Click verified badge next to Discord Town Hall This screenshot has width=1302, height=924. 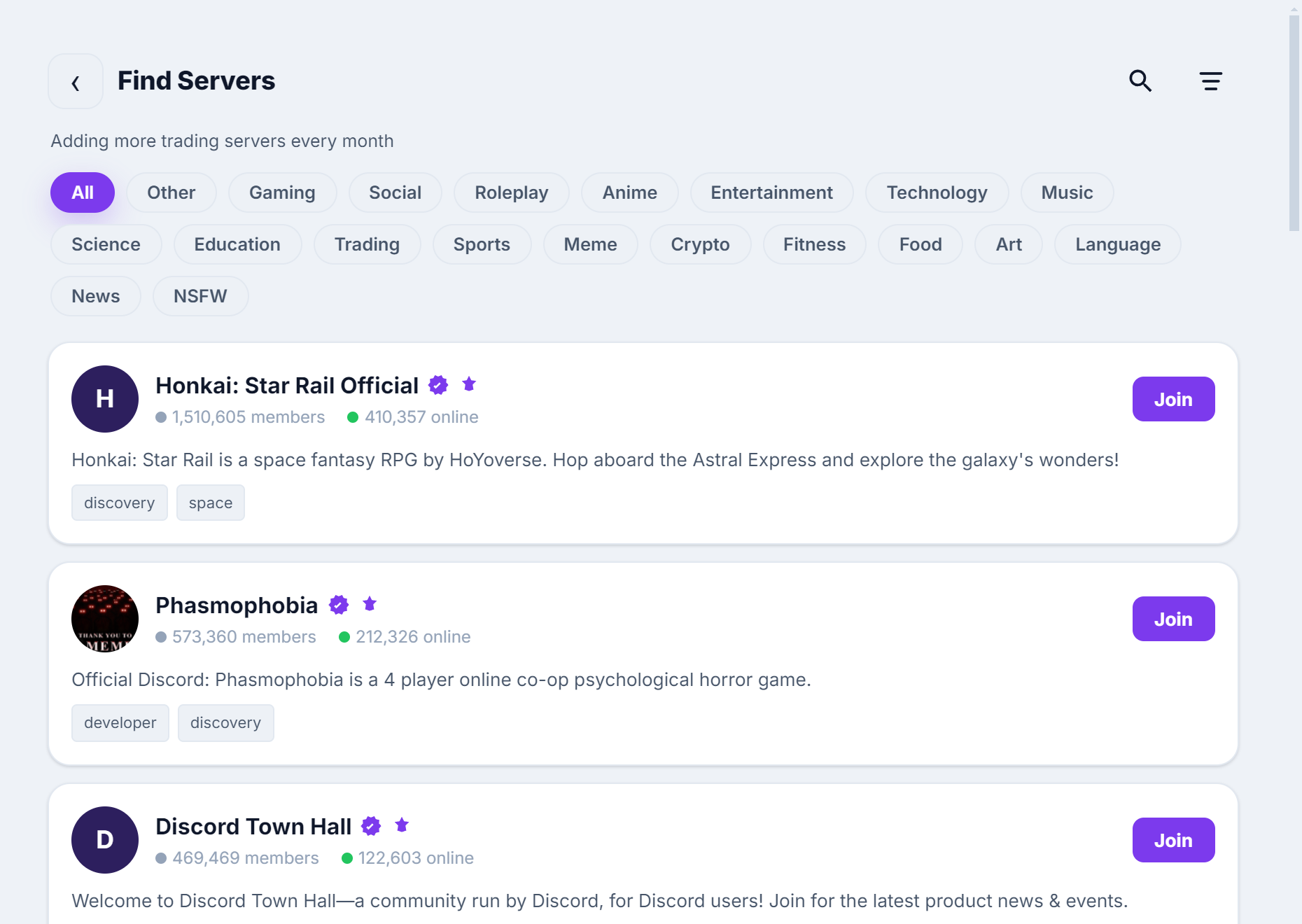[x=371, y=826]
